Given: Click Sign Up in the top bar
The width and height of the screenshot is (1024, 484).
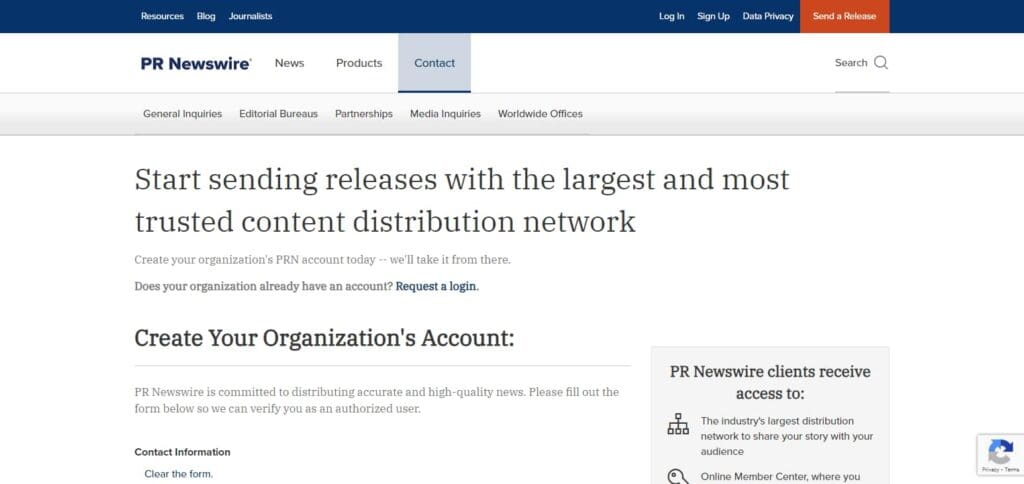Looking at the screenshot, I should tap(713, 16).
